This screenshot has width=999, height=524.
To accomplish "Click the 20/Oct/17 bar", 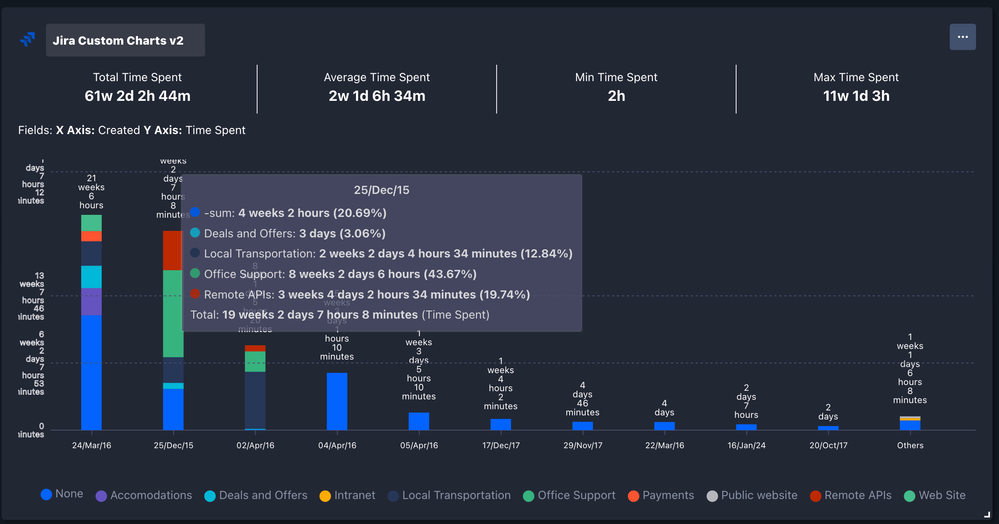I will tap(828, 428).
